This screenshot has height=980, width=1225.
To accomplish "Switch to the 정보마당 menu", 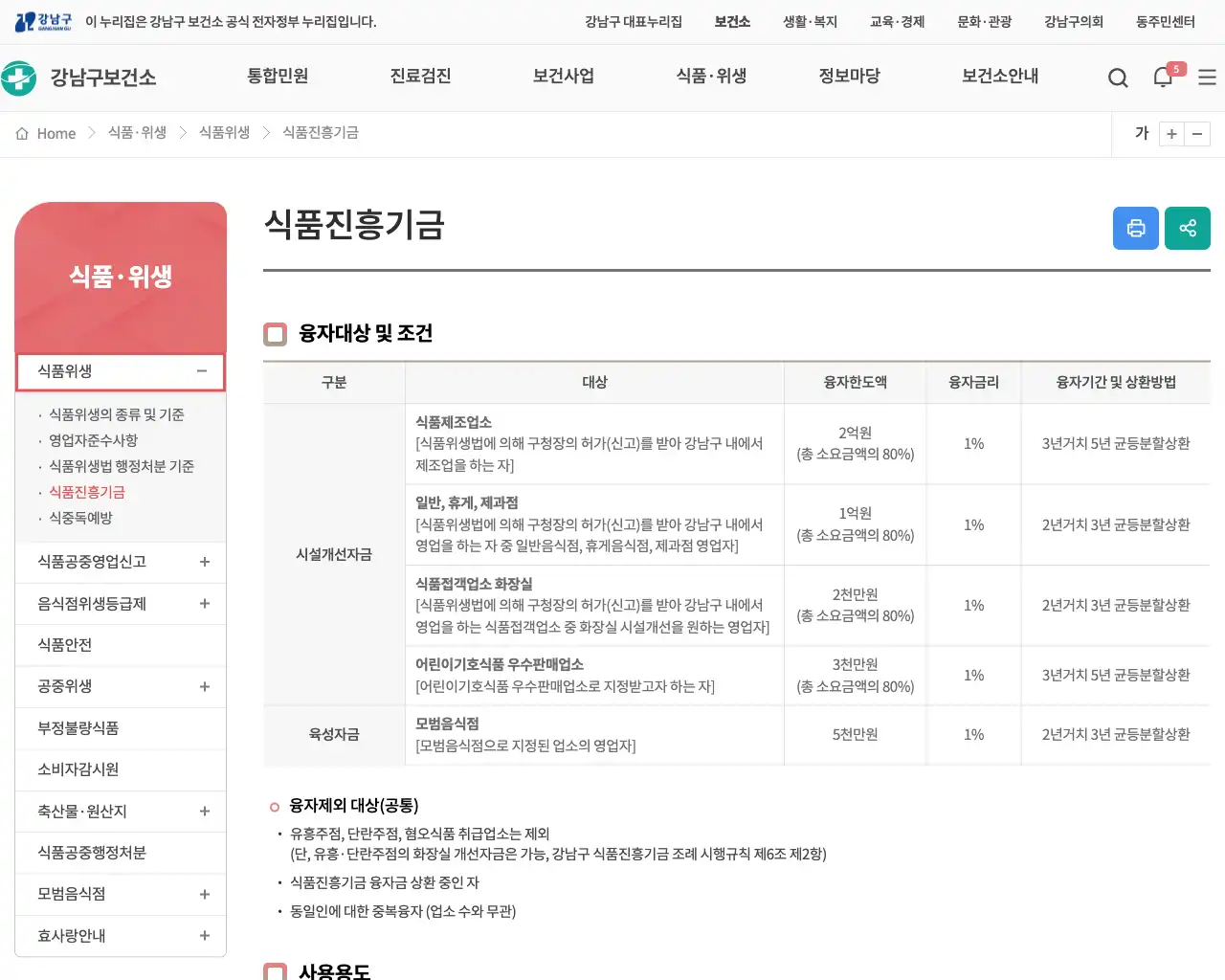I will 849,77.
